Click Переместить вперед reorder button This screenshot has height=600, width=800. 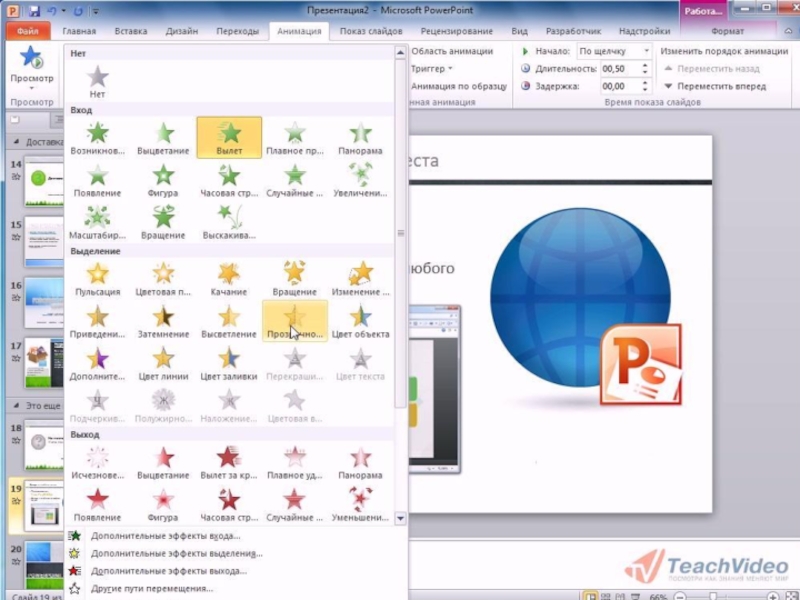(x=715, y=86)
